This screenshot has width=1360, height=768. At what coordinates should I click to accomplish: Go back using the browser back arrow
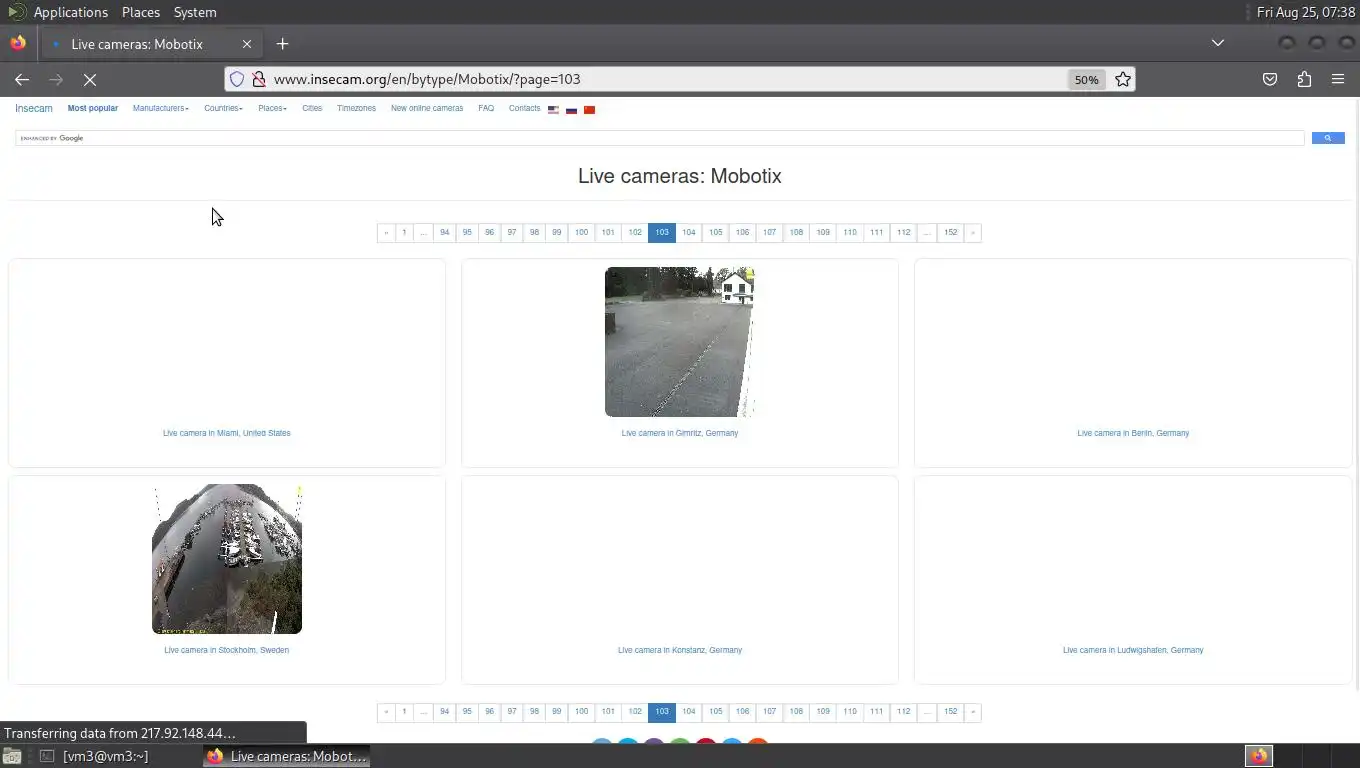pyautogui.click(x=22, y=79)
